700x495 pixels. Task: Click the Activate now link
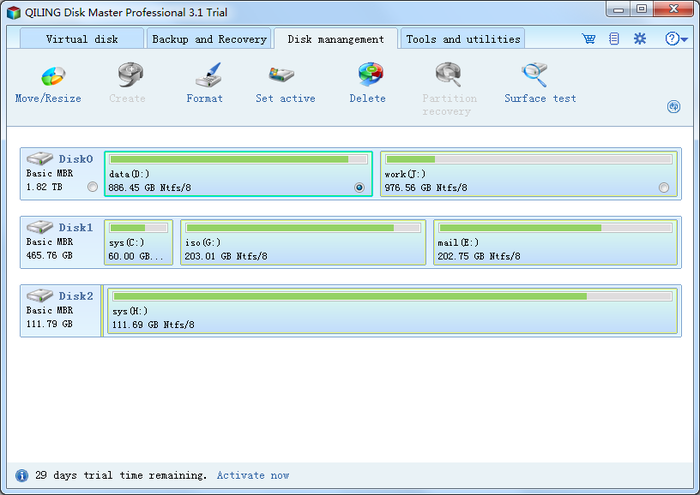pos(253,475)
